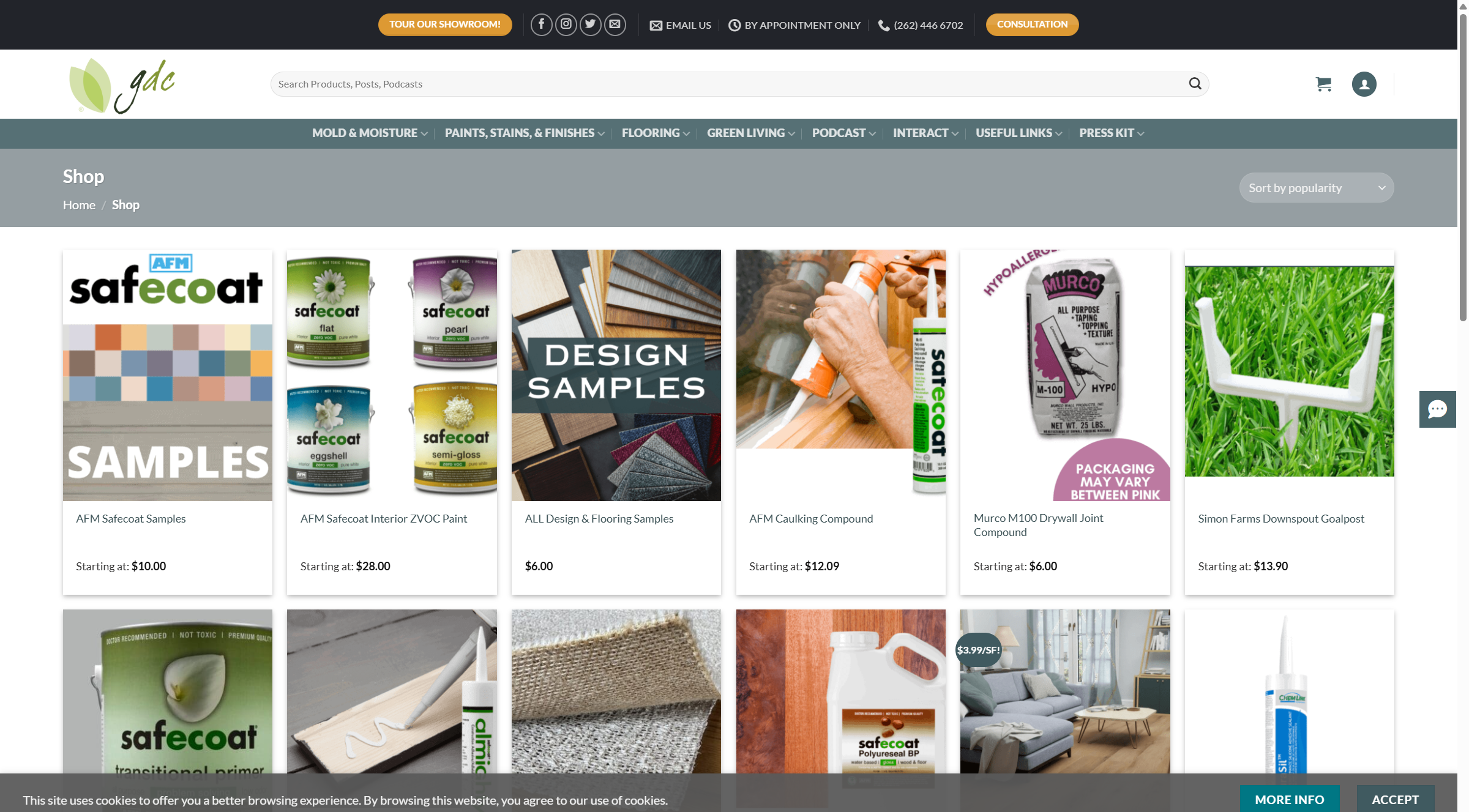1469x812 pixels.
Task: Click By Appointment Only clock link
Action: click(x=794, y=25)
